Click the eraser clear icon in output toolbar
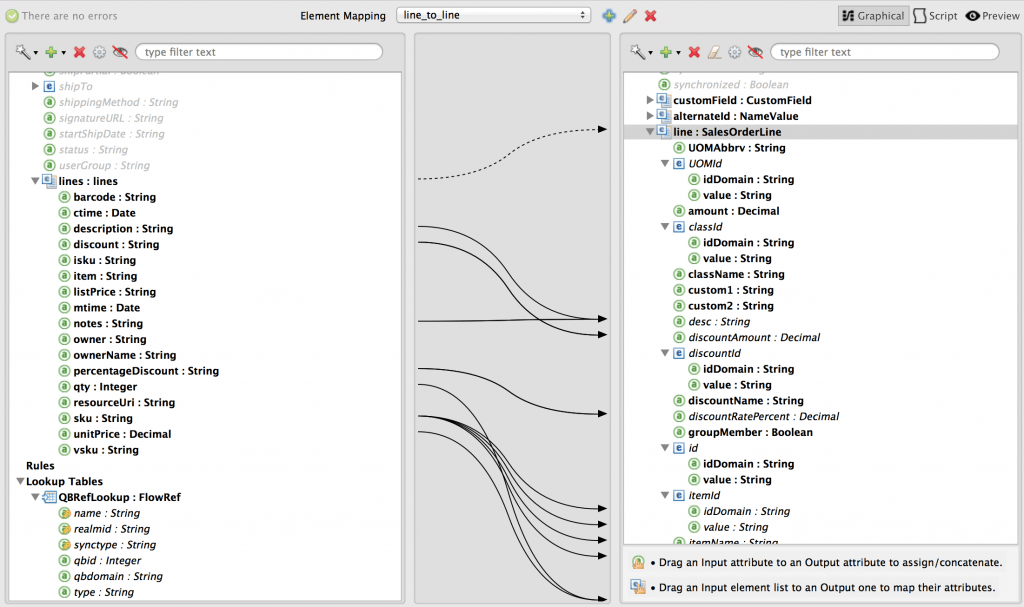 click(x=714, y=51)
